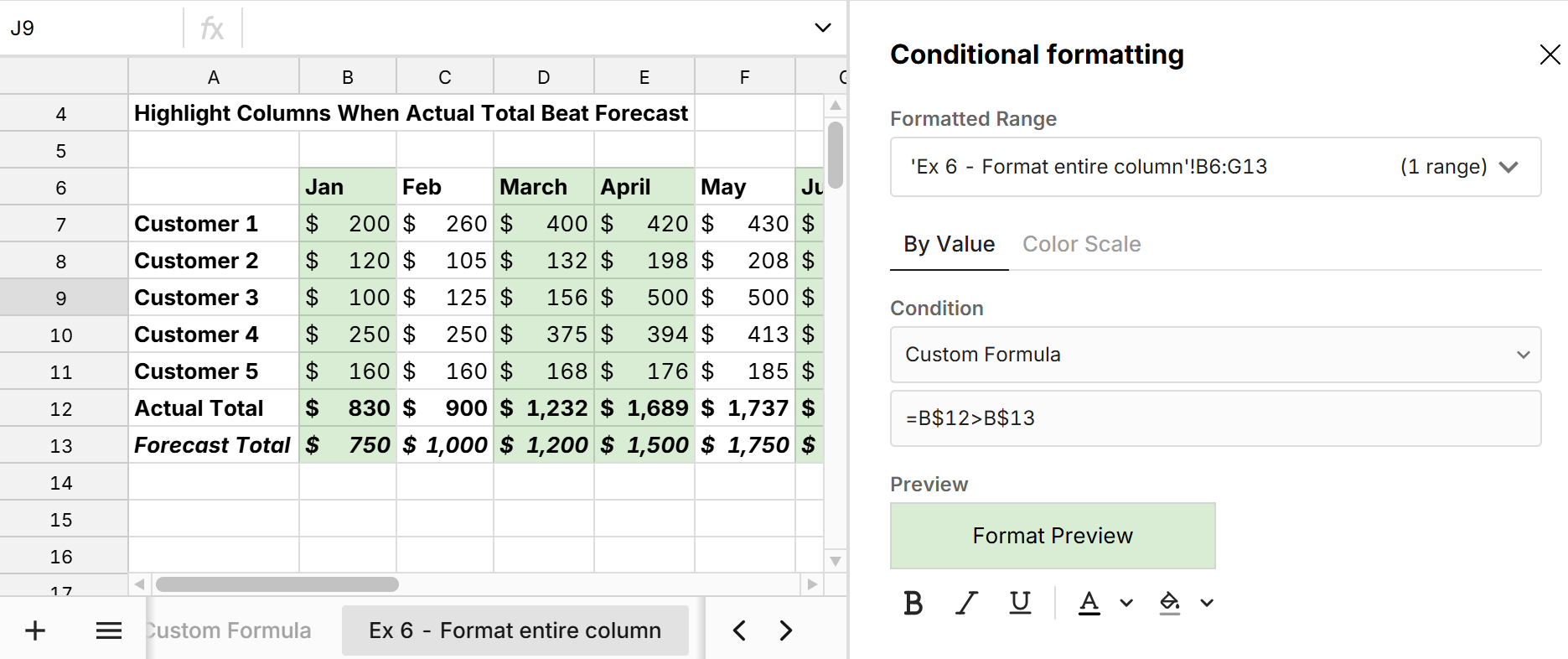Open fill color dropdown arrow

click(x=1207, y=603)
